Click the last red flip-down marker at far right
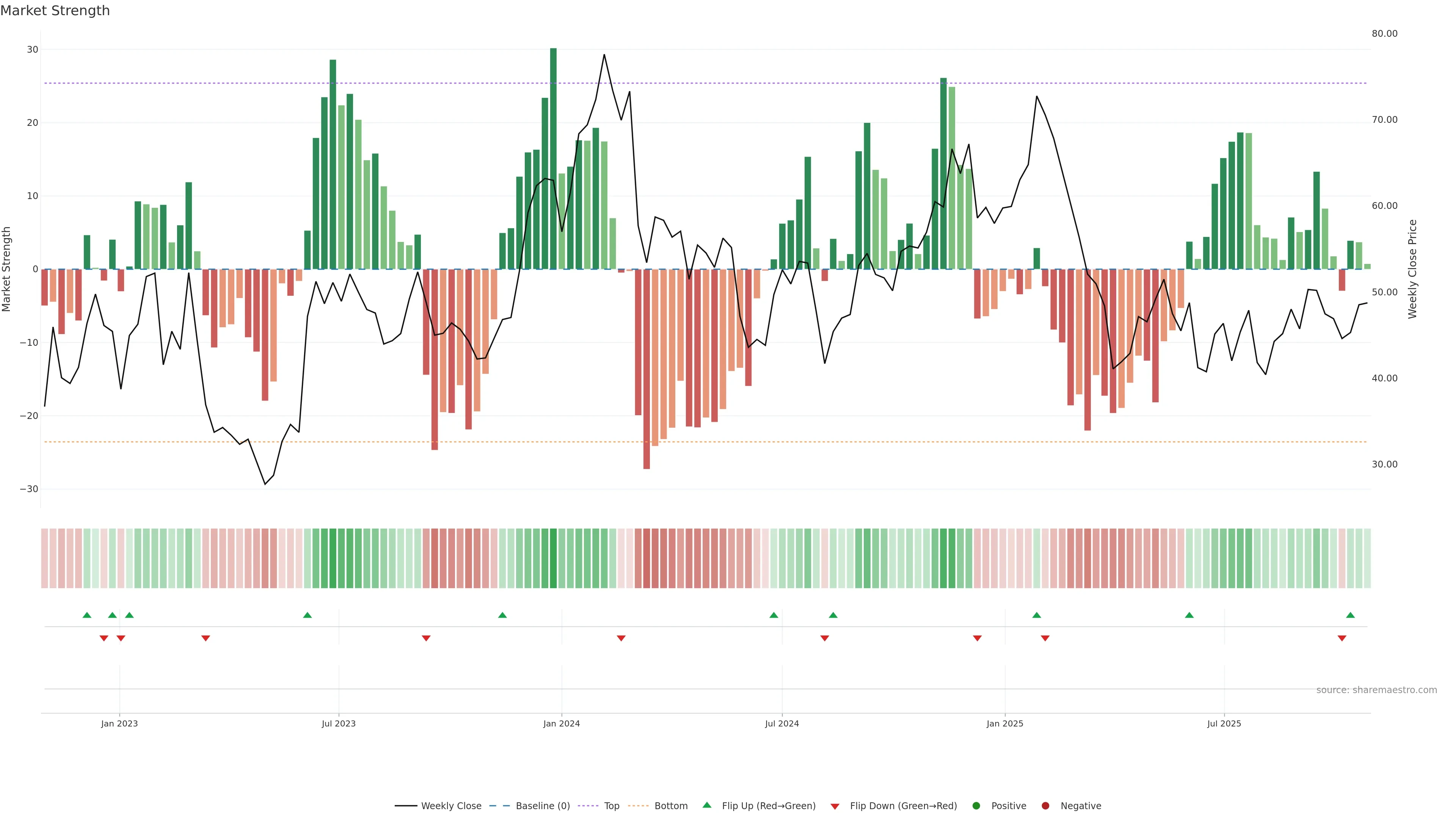This screenshot has height=819, width=1456. 1342,638
